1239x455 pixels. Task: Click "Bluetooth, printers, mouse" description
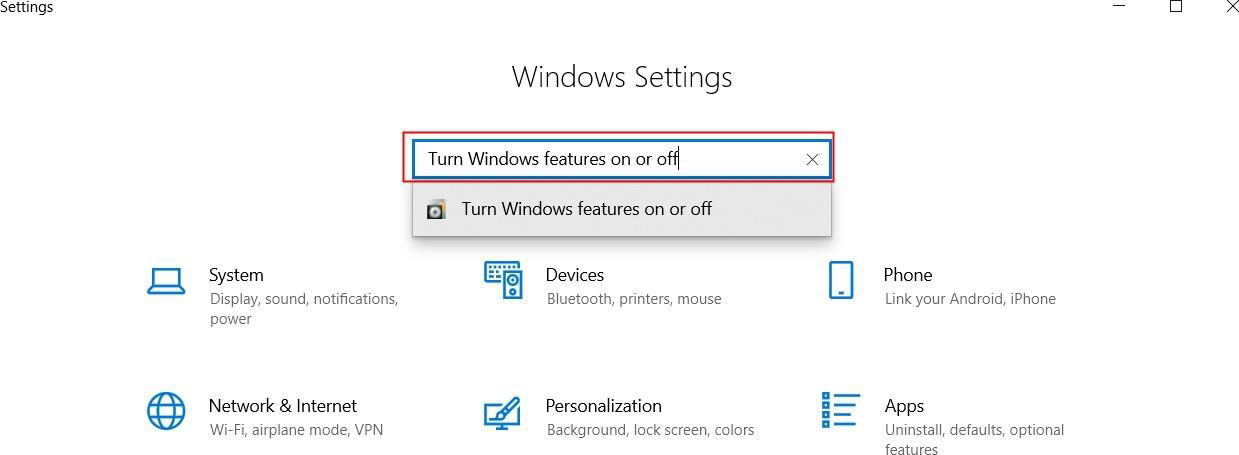pyautogui.click(x=634, y=299)
